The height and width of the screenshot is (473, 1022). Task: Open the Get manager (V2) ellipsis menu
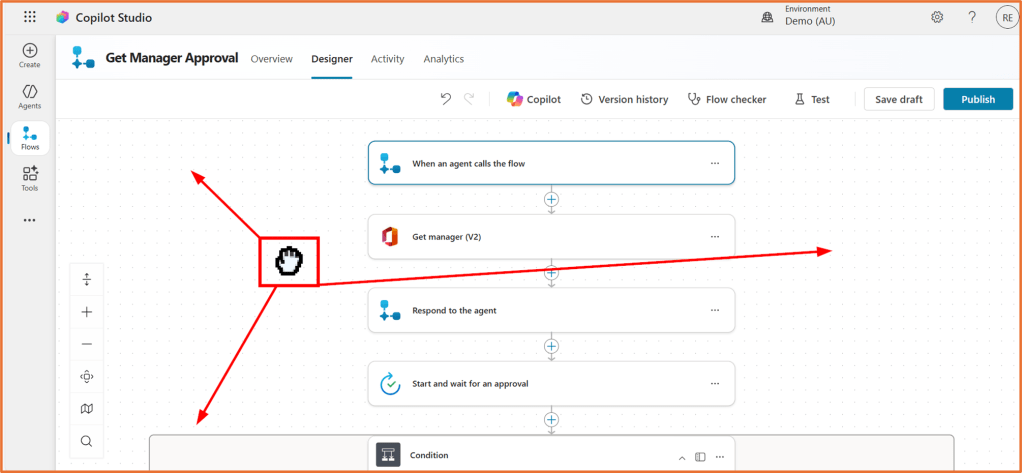pos(715,237)
